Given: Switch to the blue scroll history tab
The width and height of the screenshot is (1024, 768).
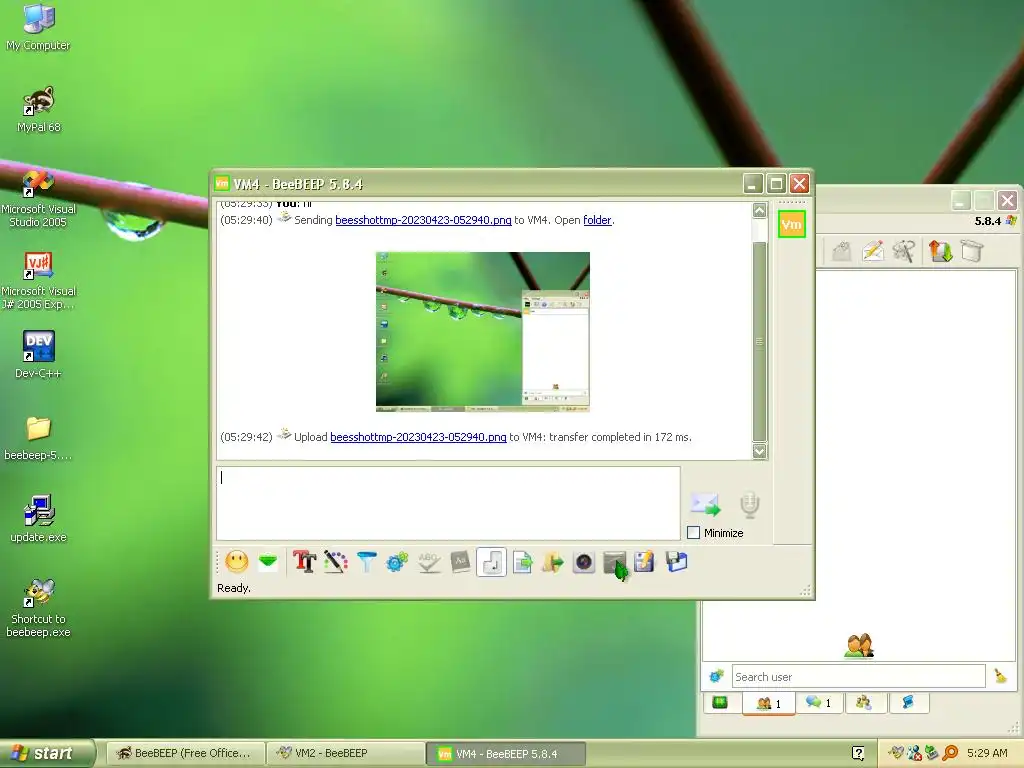Looking at the screenshot, I should (908, 703).
